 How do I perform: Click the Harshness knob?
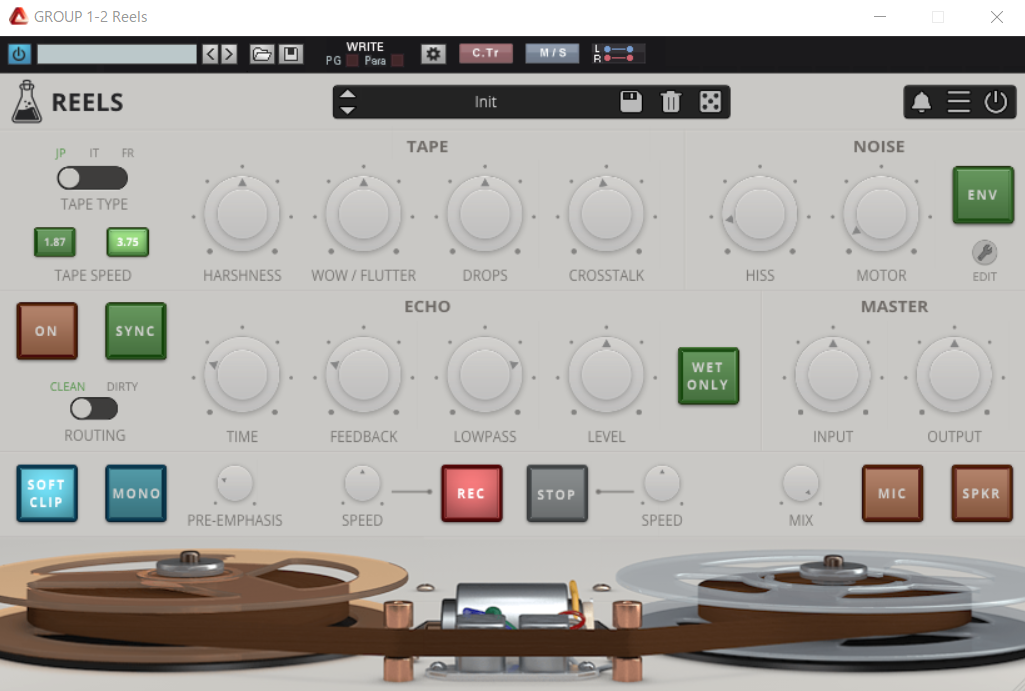(242, 214)
